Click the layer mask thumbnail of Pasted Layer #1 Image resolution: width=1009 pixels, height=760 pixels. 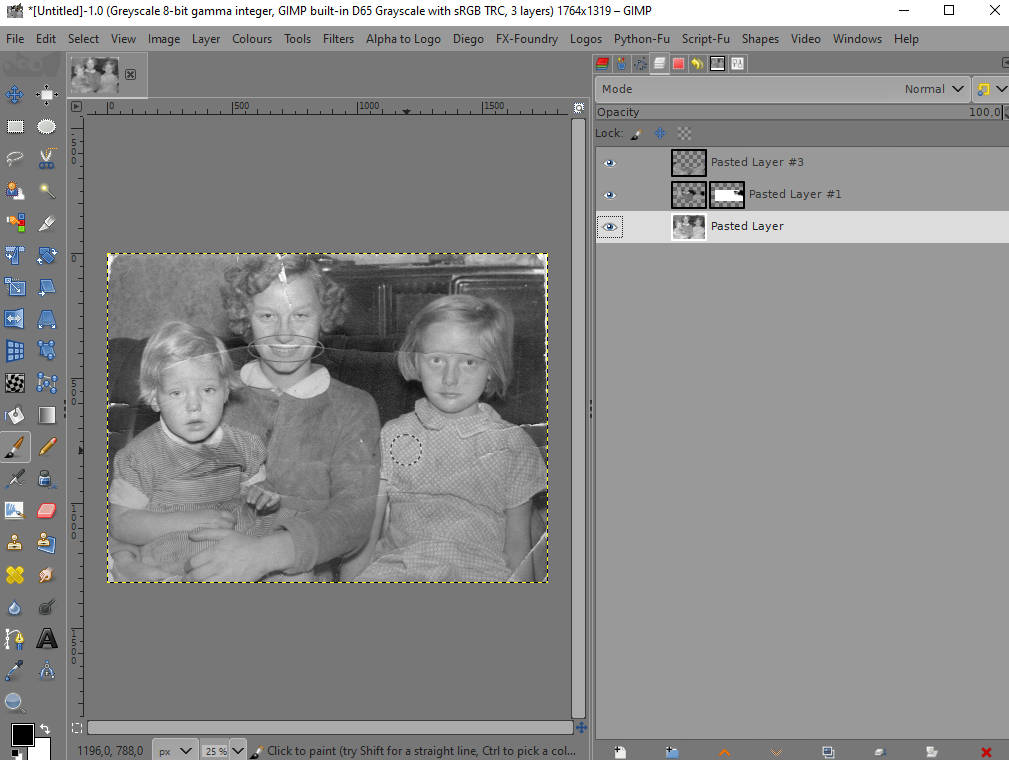(x=727, y=194)
